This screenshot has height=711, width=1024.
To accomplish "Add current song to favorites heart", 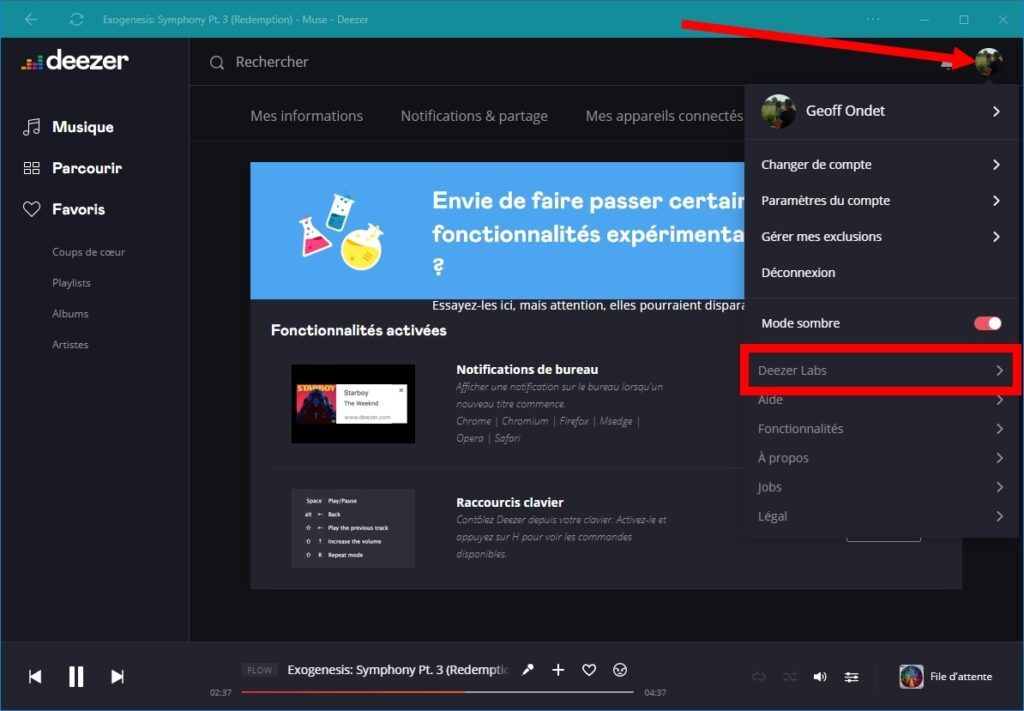I will point(589,670).
